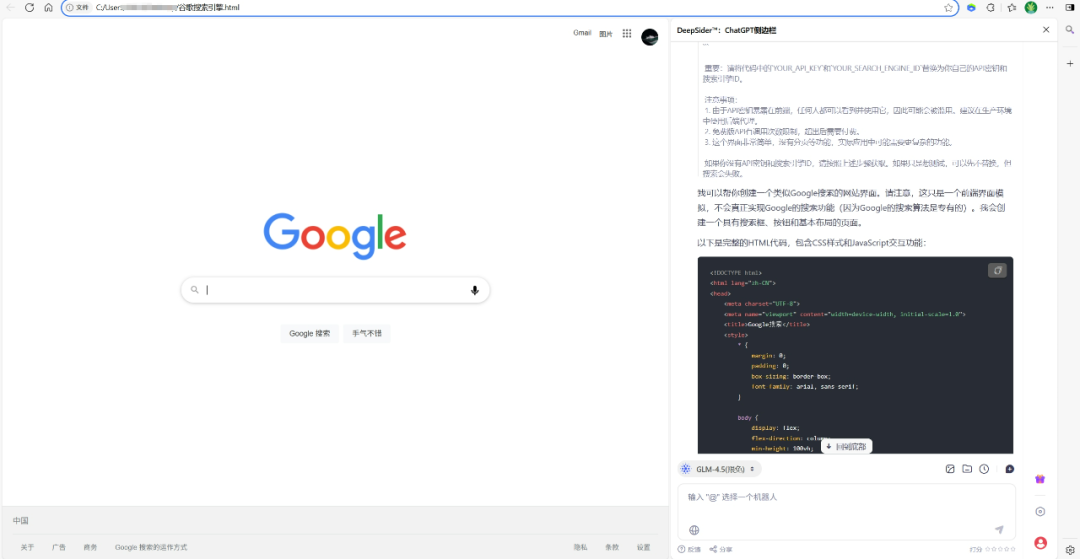This screenshot has width=1080, height=559.
Task: Open the 设置 footer link
Action: point(643,547)
